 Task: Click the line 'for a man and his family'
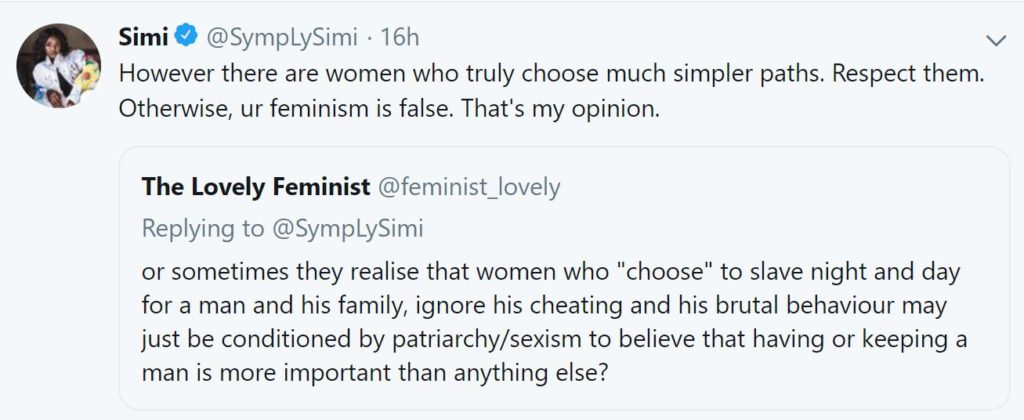pyautogui.click(x=280, y=306)
